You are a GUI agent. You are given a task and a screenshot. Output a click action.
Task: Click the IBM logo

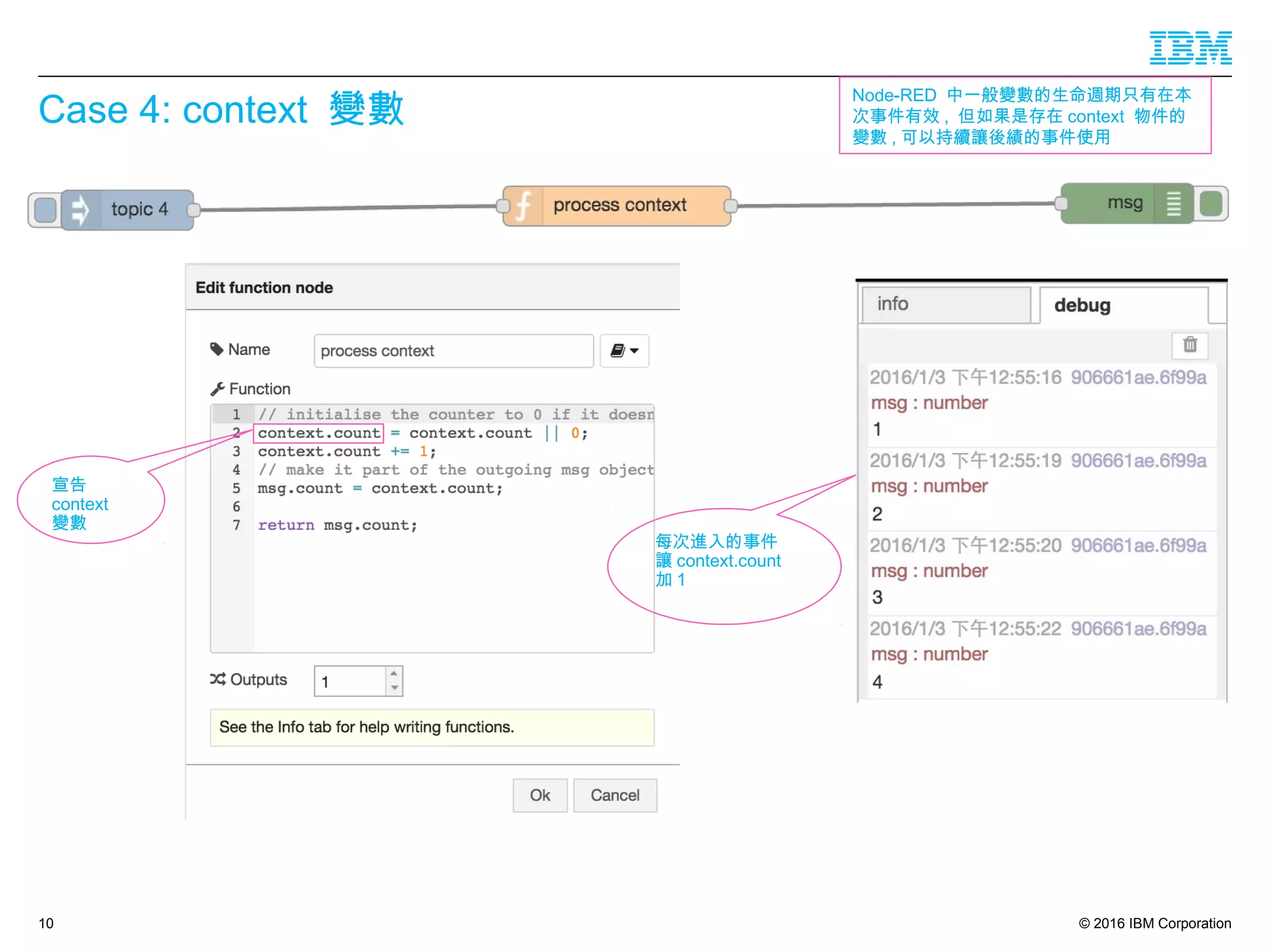point(1191,48)
